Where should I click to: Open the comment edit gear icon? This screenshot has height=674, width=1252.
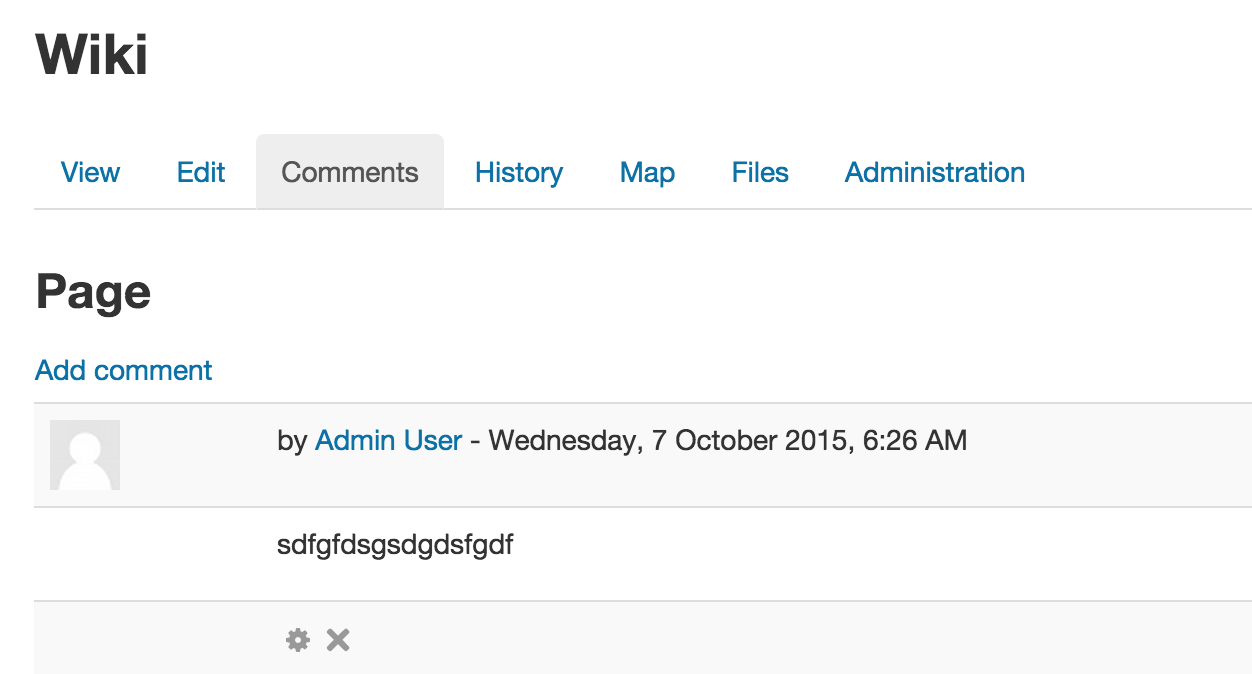pos(298,640)
